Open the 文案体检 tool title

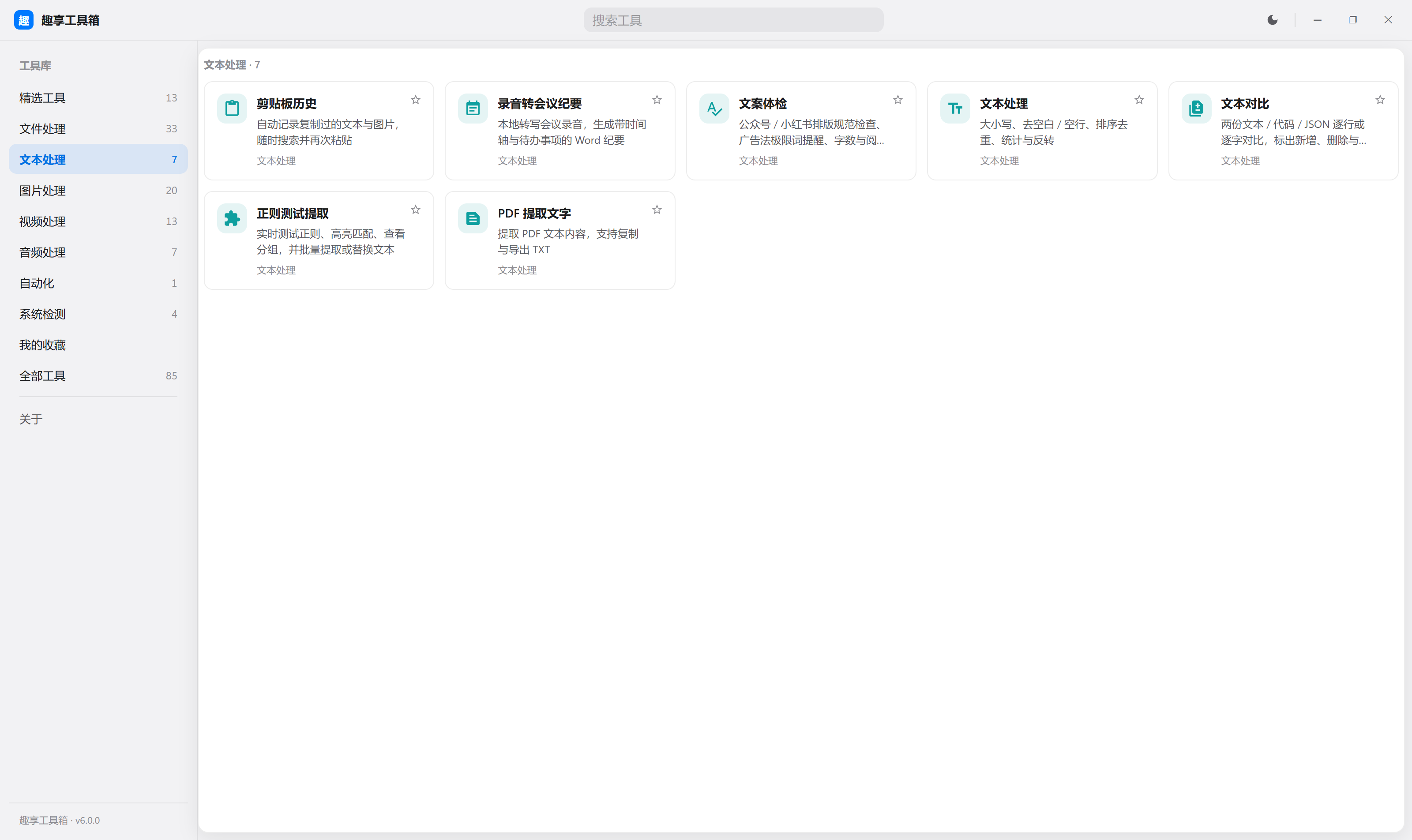click(x=762, y=104)
